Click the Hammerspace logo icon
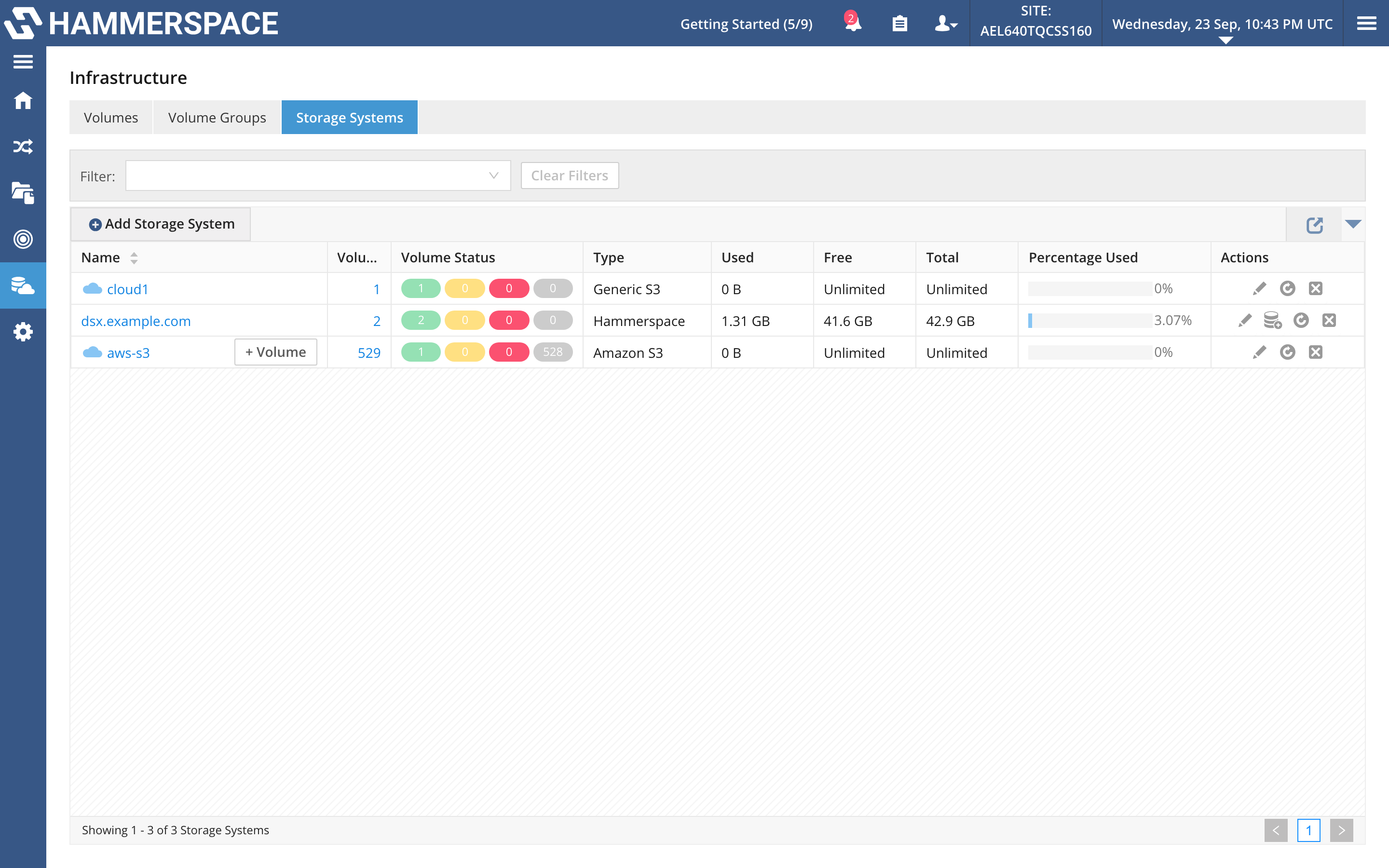 tap(23, 23)
